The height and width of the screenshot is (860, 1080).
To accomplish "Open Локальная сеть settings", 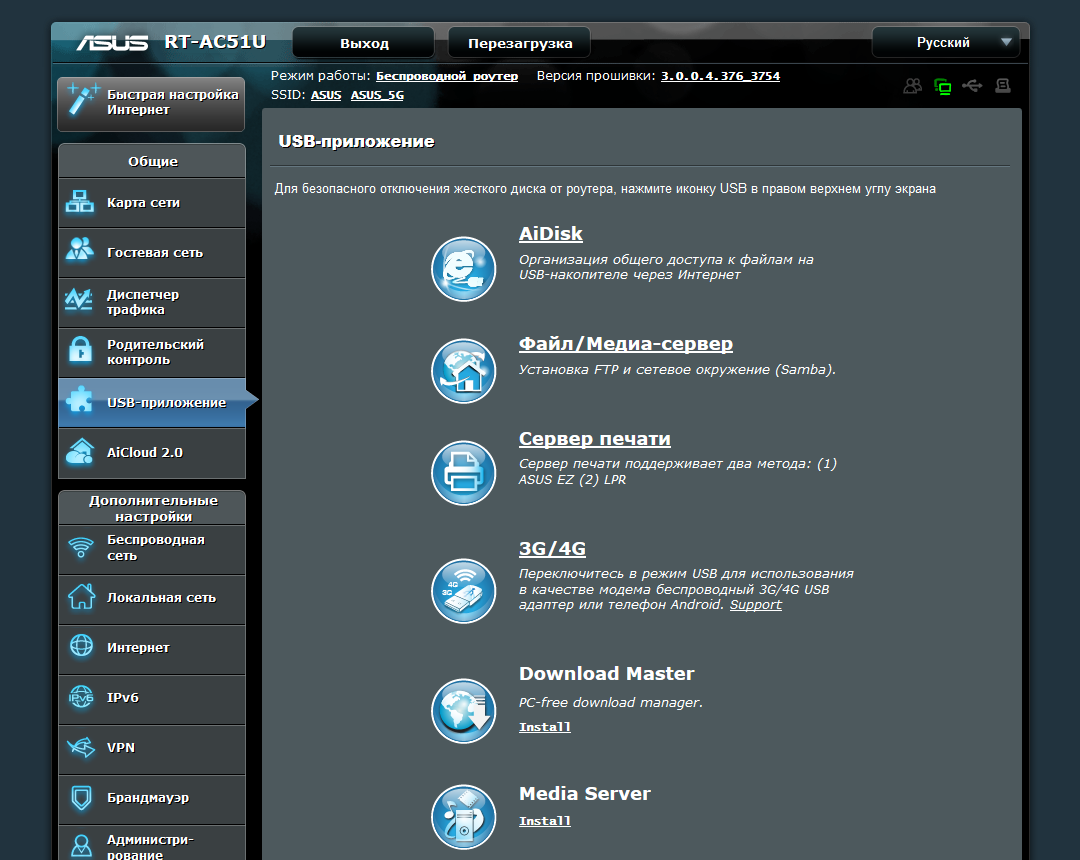I will click(x=152, y=599).
